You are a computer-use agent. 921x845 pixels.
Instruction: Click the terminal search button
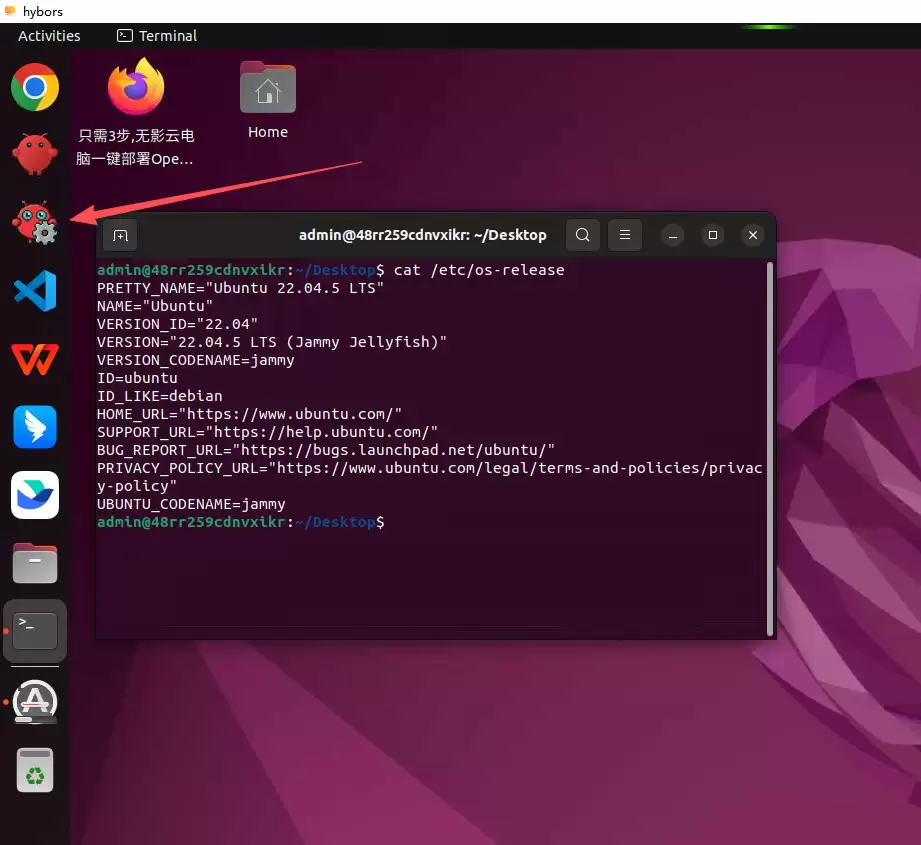pos(583,236)
